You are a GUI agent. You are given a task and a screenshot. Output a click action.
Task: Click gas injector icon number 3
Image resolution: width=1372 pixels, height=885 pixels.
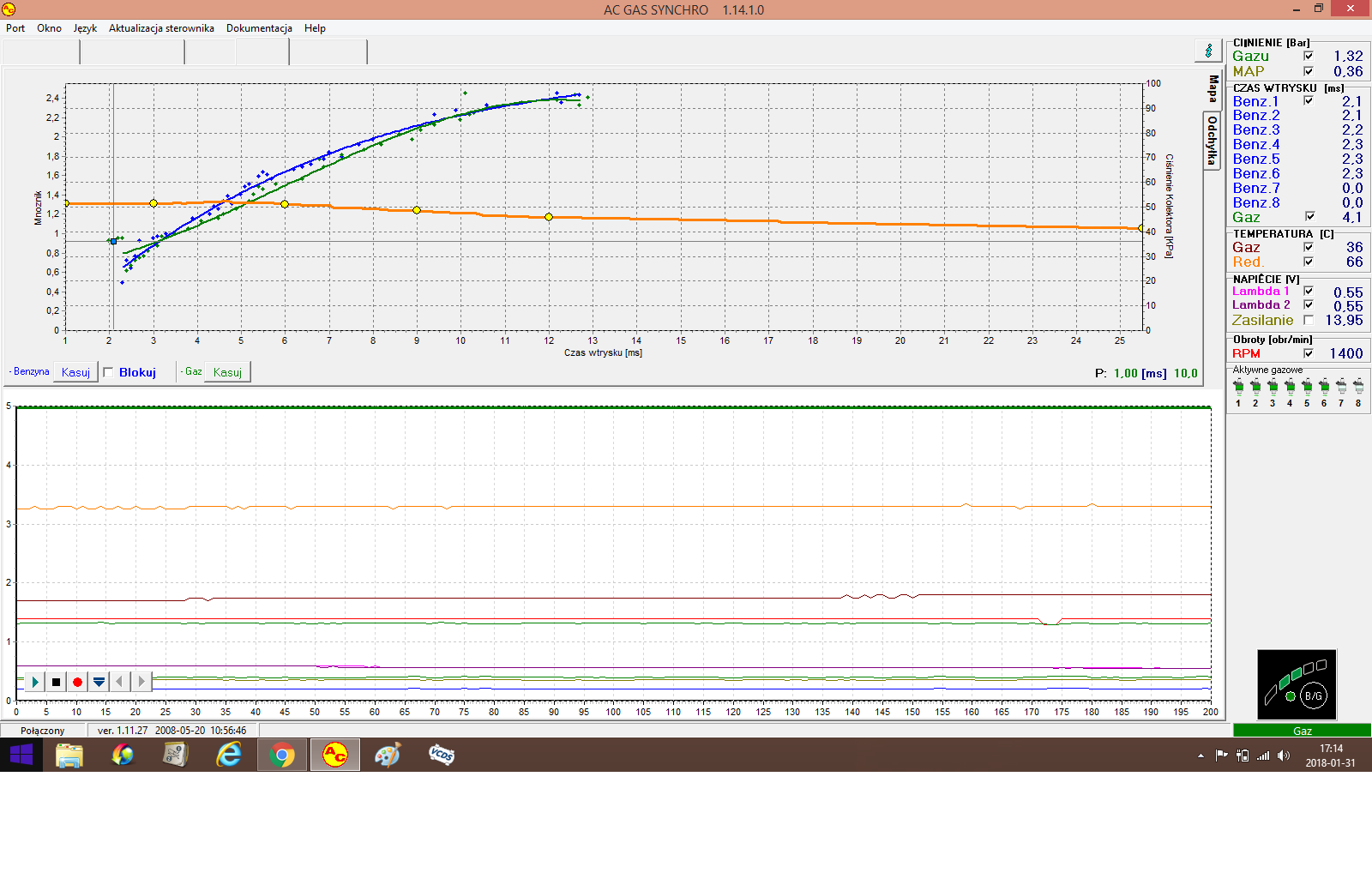click(x=1273, y=387)
